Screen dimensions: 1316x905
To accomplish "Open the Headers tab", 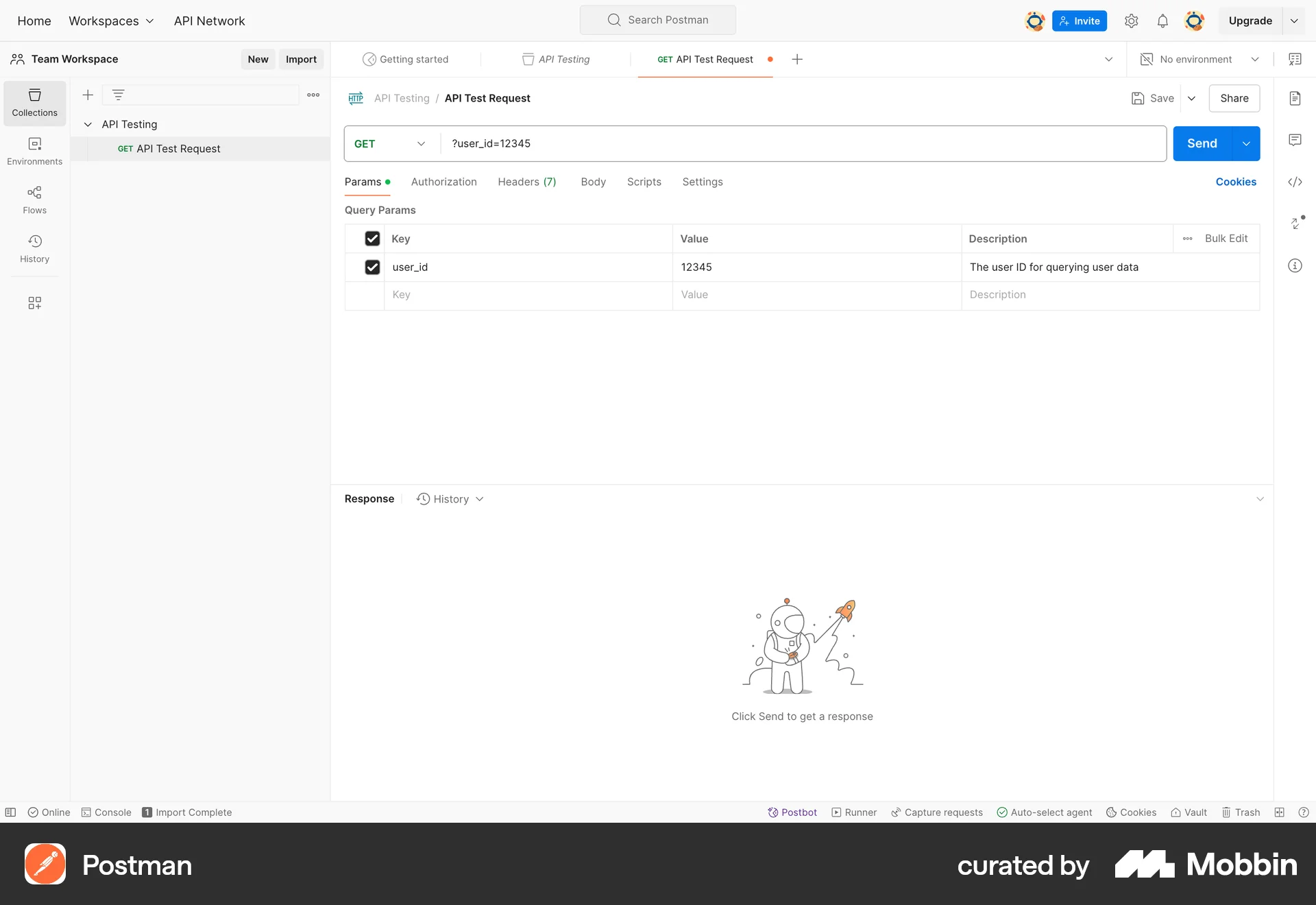I will click(x=526, y=182).
